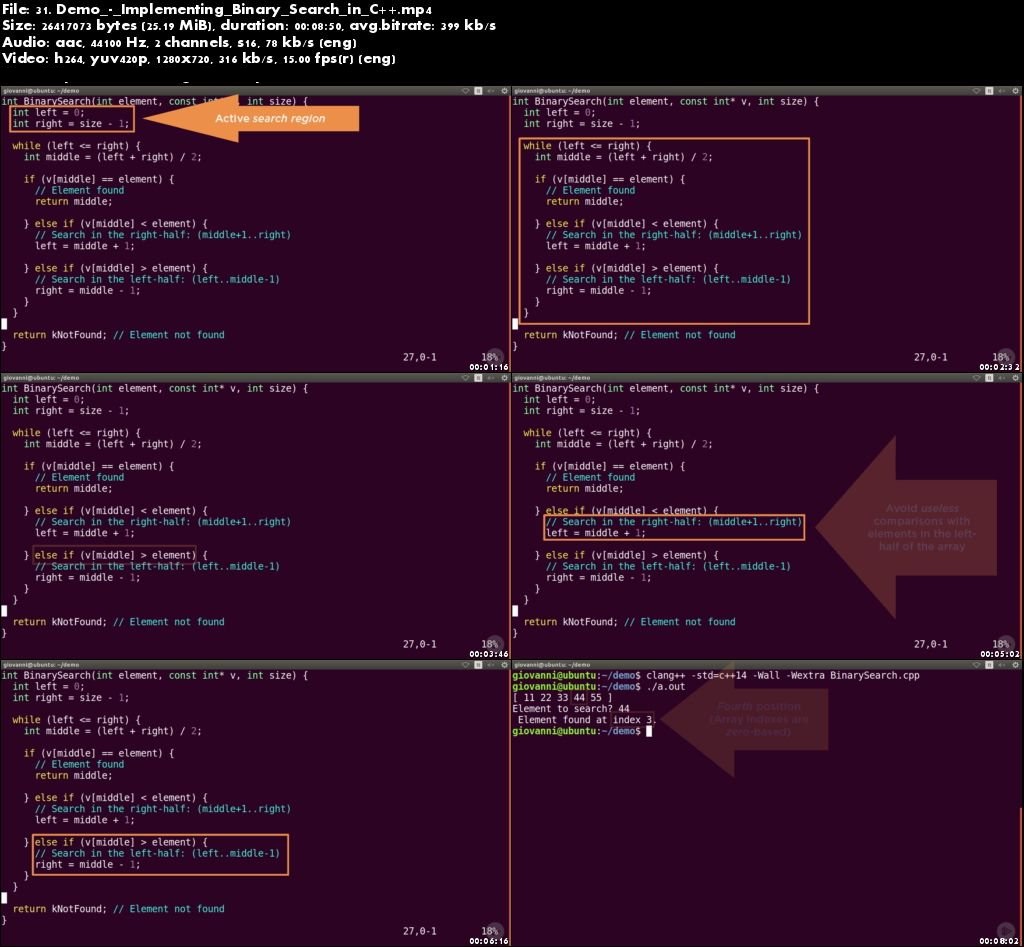The height and width of the screenshot is (947, 1024).
Task: Open the thumbnail timestamped 00:03:46
Action: tap(255, 517)
